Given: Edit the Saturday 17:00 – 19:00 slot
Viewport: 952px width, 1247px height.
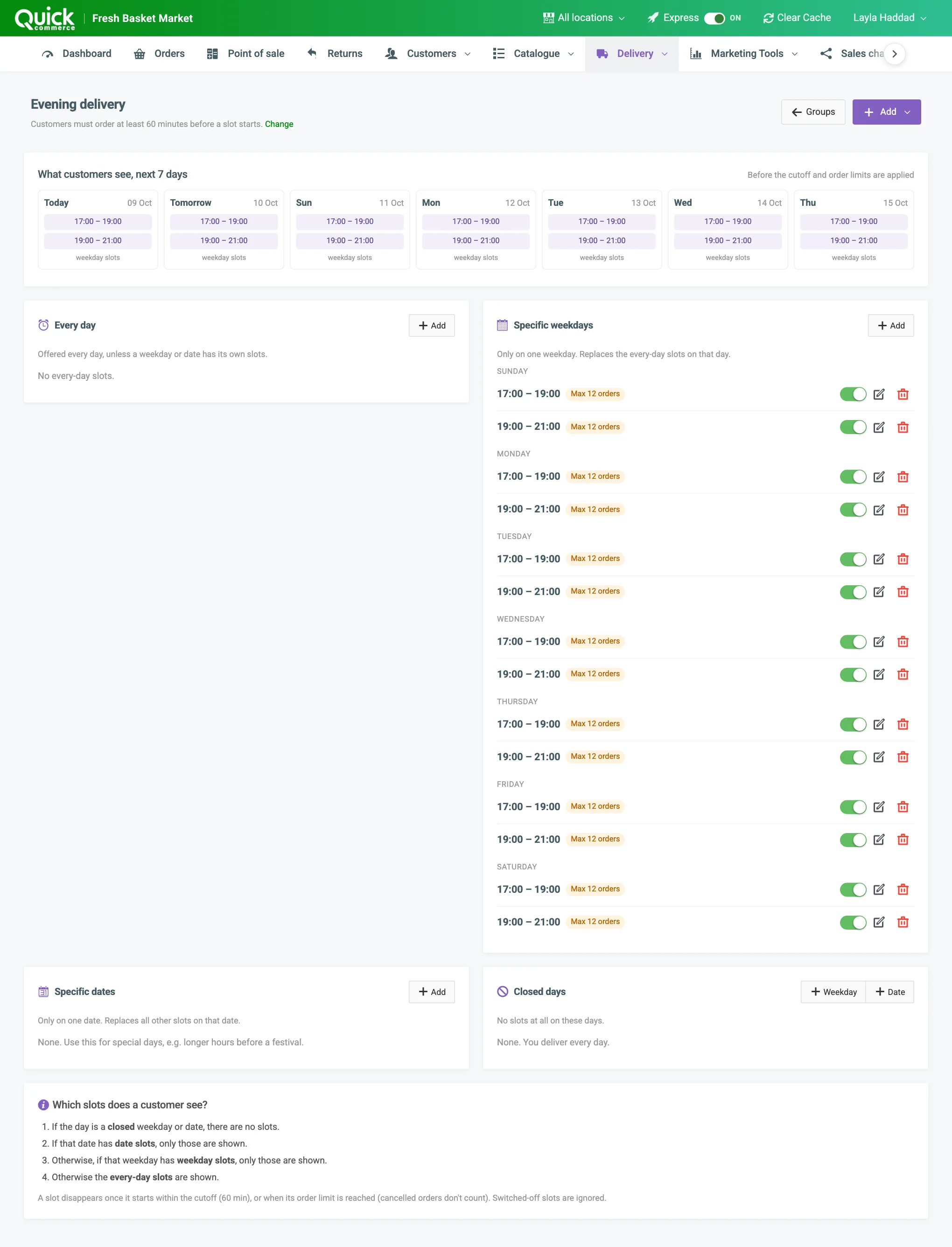Looking at the screenshot, I should click(x=878, y=890).
